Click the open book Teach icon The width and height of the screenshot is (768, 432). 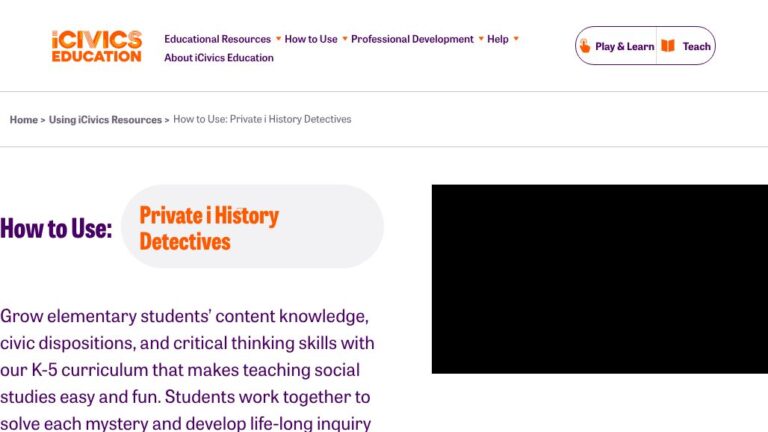tap(668, 46)
